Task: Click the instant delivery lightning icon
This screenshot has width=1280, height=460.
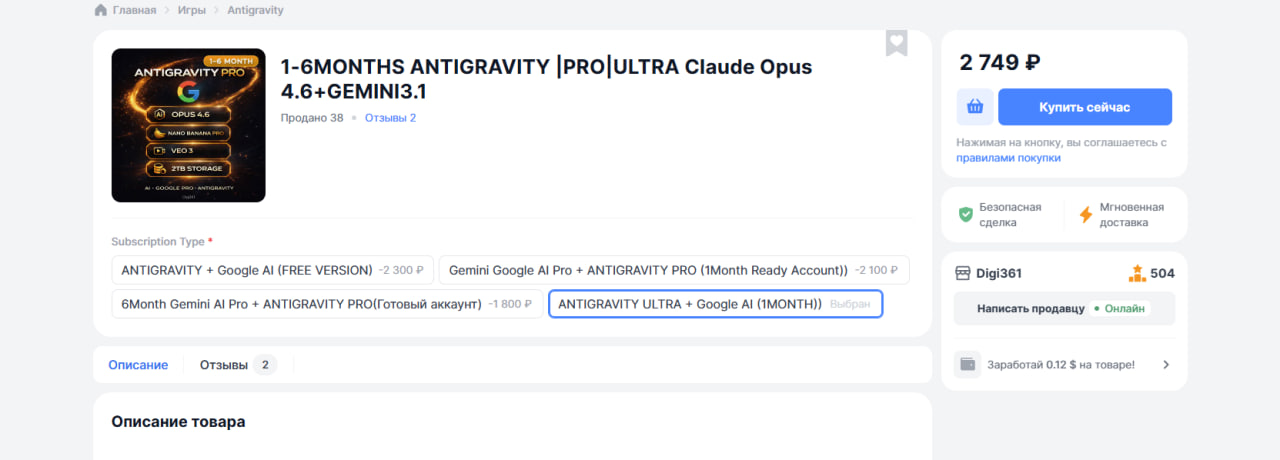Action: click(1086, 214)
